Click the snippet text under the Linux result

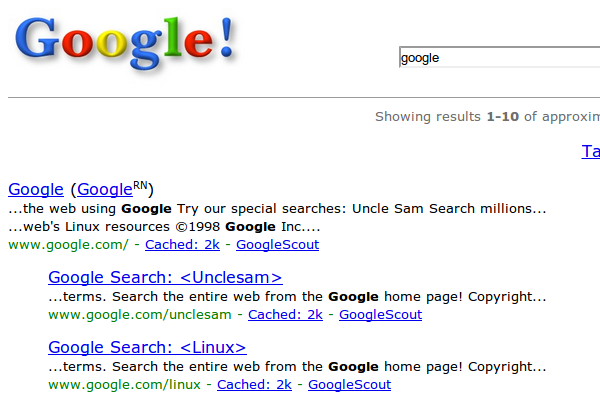click(x=297, y=367)
